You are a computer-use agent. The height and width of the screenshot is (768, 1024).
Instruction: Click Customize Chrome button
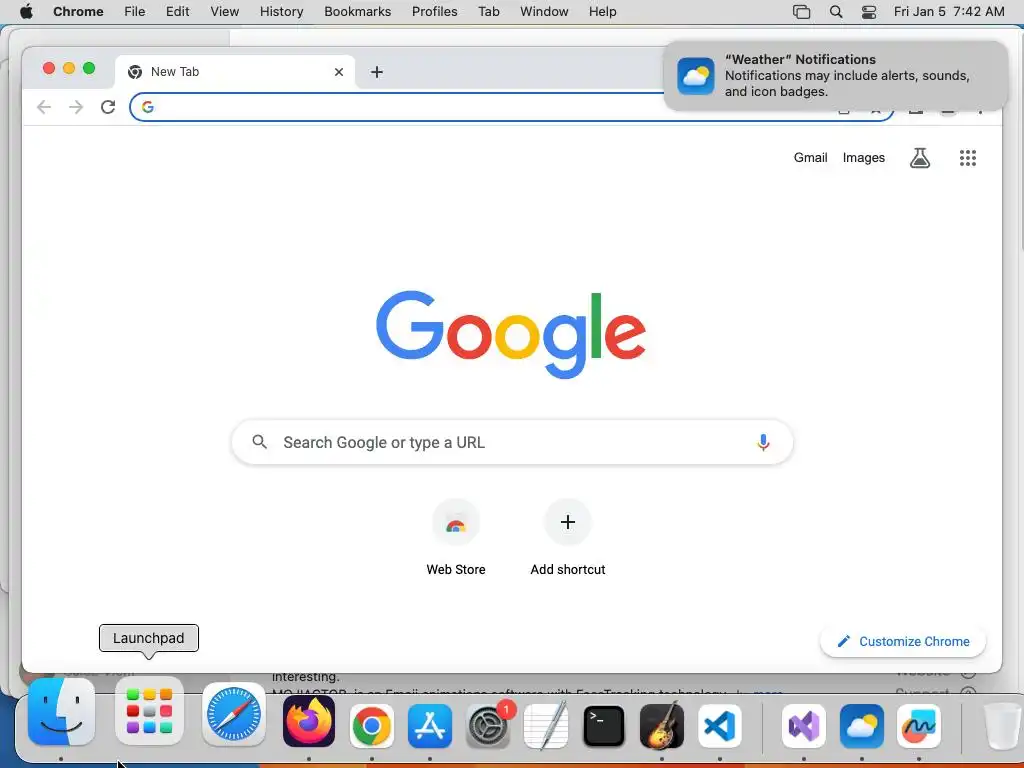tap(903, 641)
